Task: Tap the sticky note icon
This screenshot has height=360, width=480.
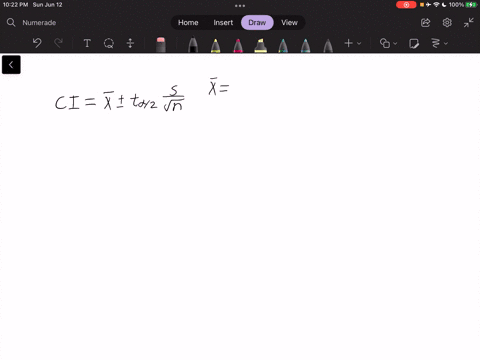Action: pyautogui.click(x=414, y=43)
